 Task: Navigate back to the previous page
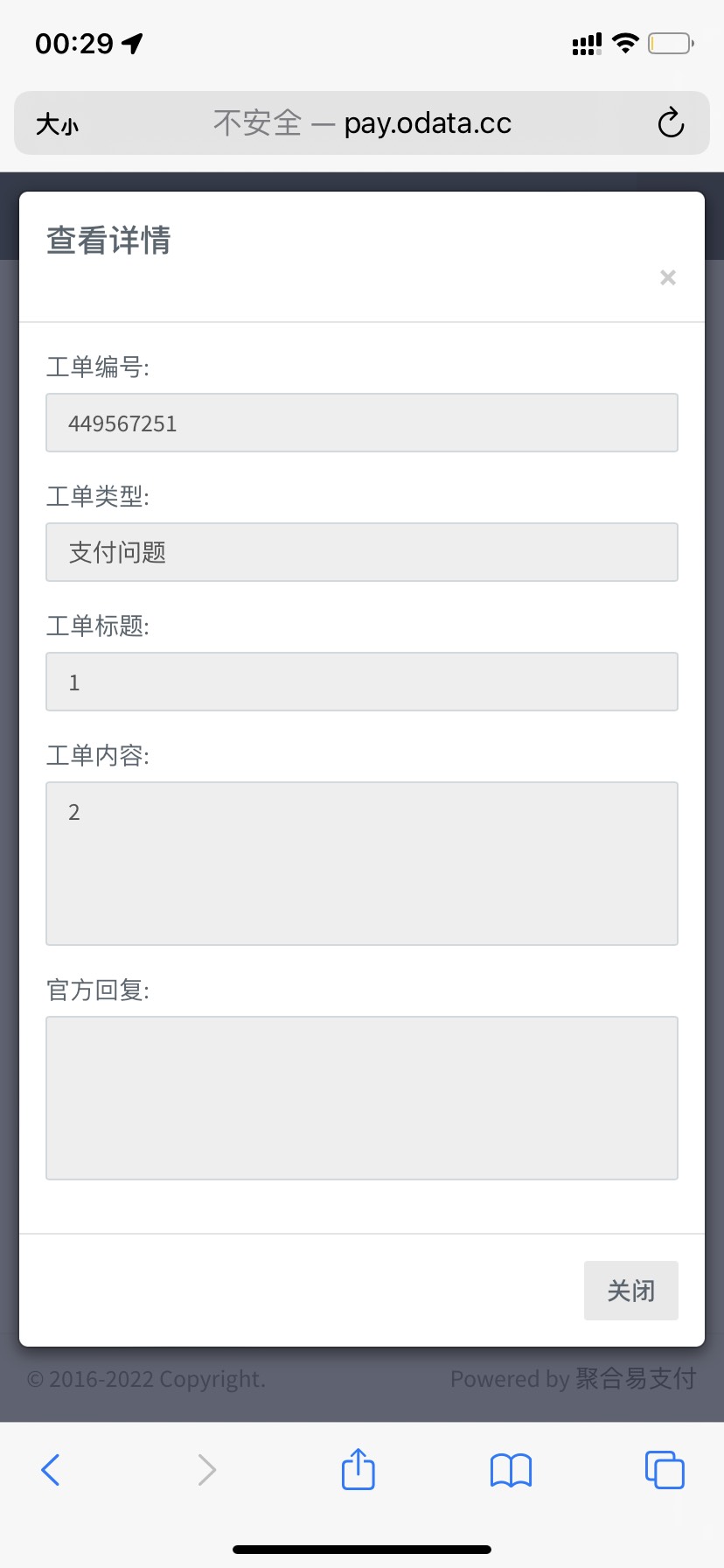point(50,1469)
